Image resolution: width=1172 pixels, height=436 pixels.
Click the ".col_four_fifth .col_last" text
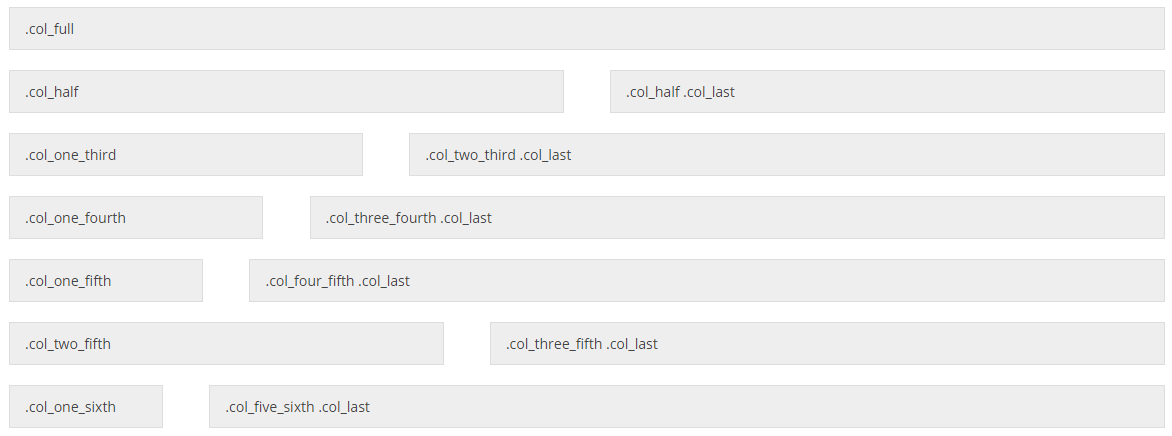338,281
